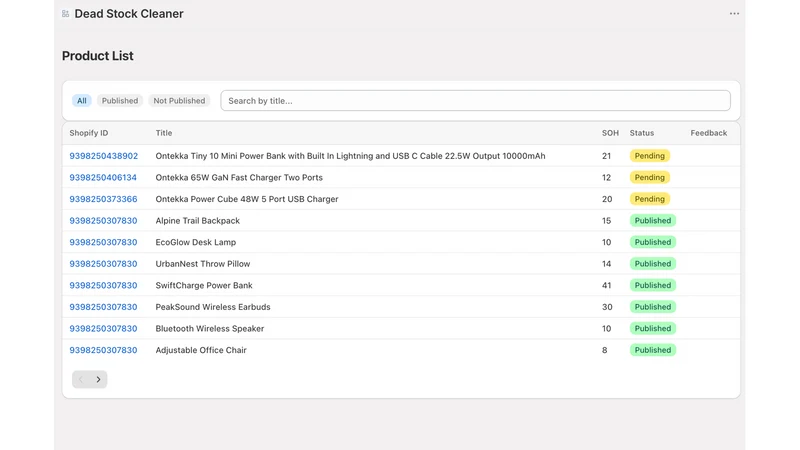Select title Adjustable Office Chair
Image resolution: width=800 pixels, height=450 pixels.
pos(201,350)
